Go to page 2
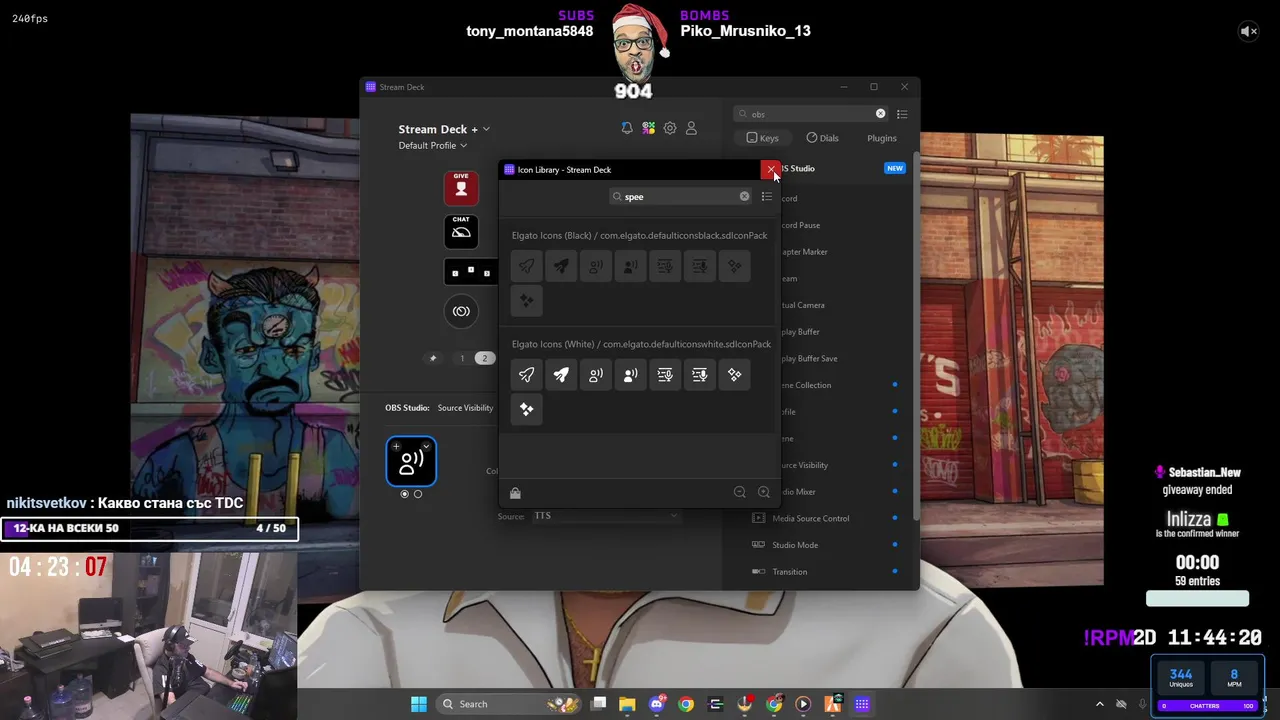The image size is (1280, 720). pos(485,358)
